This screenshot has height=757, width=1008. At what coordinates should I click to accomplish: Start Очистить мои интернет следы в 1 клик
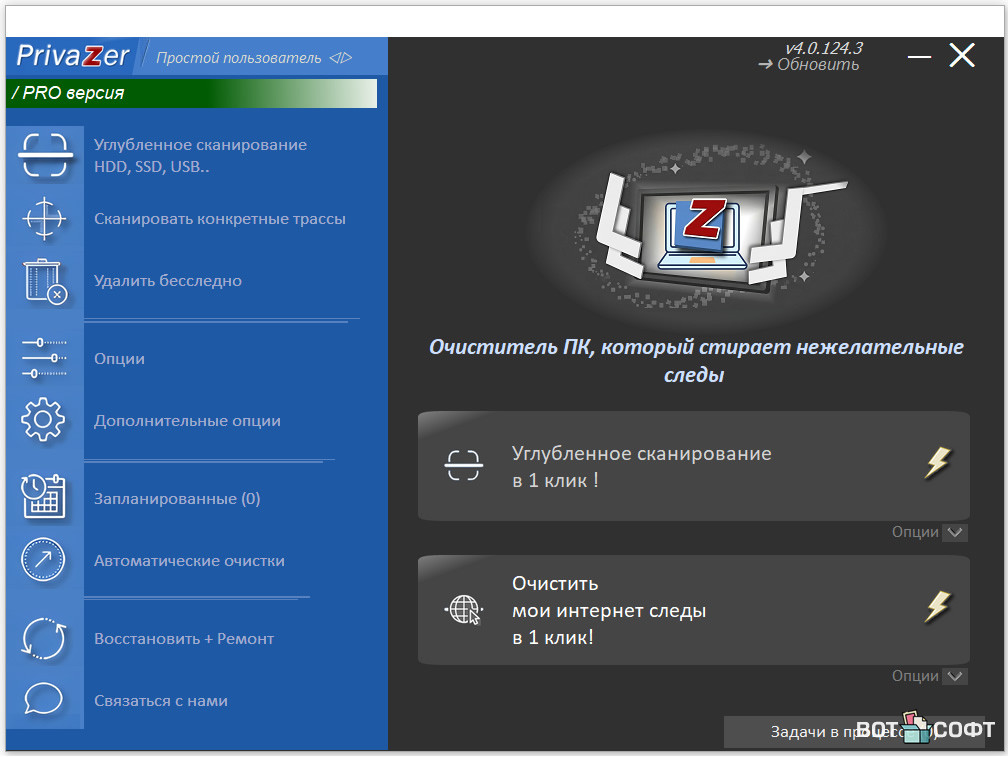694,610
